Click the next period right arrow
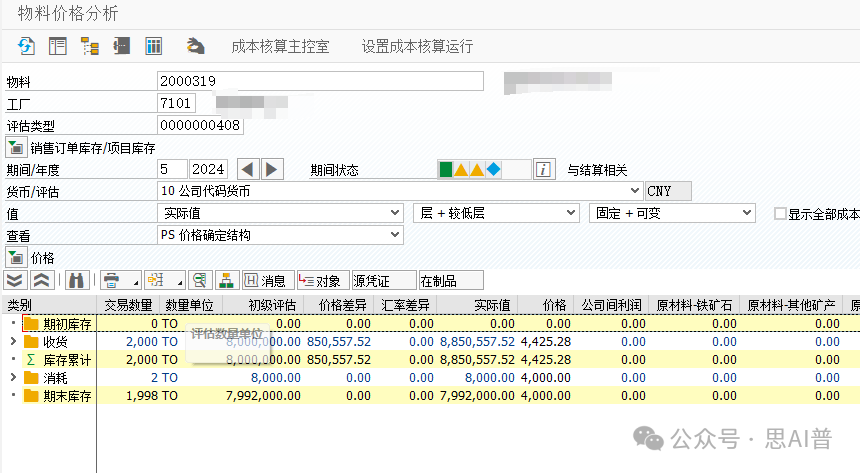860x473 pixels. click(272, 169)
